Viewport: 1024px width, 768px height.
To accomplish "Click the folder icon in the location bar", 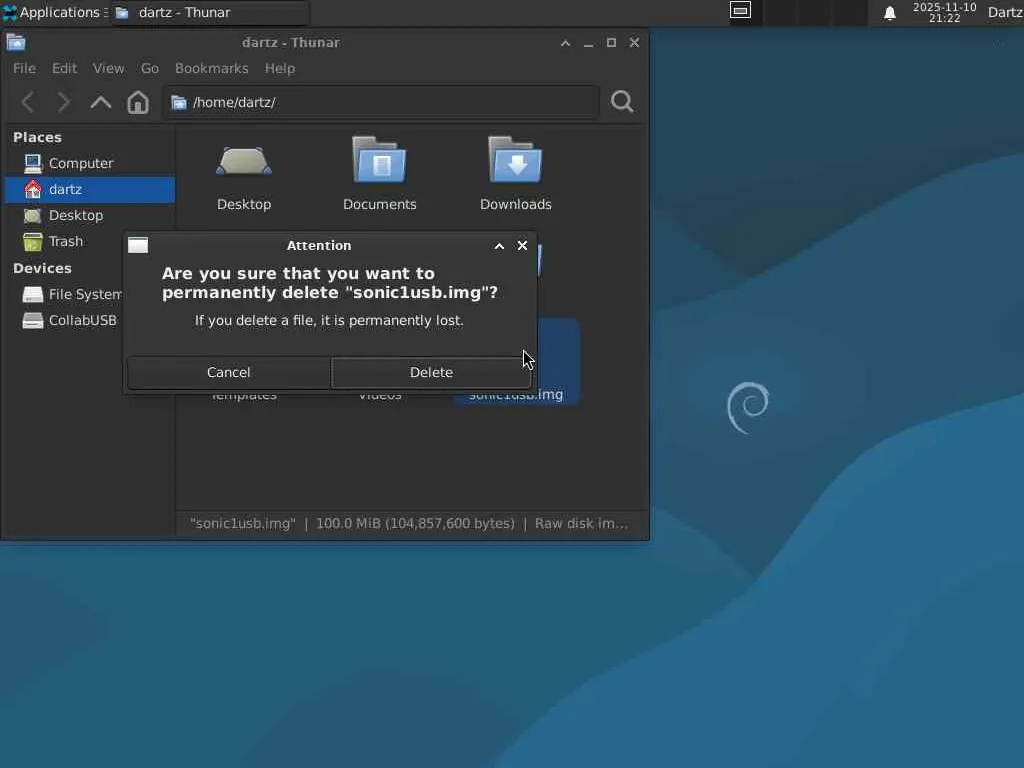I will 178,103.
